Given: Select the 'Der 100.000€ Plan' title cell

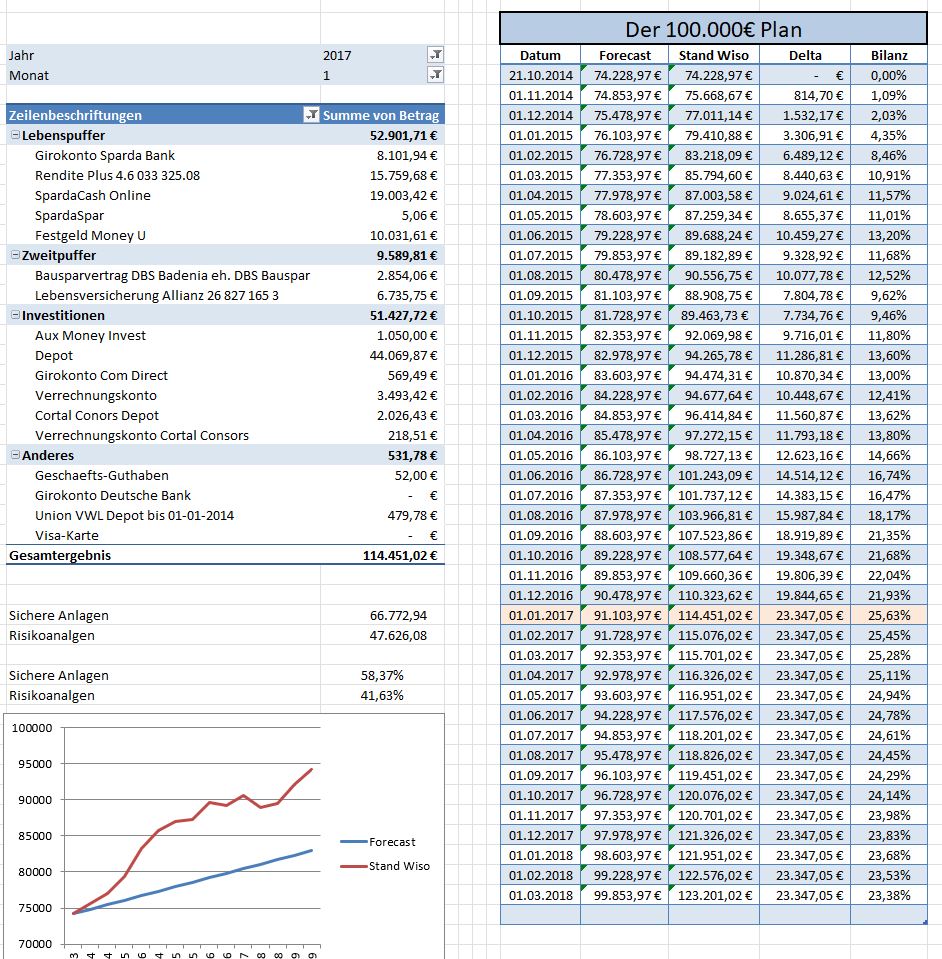Looking at the screenshot, I should pyautogui.click(x=712, y=29).
